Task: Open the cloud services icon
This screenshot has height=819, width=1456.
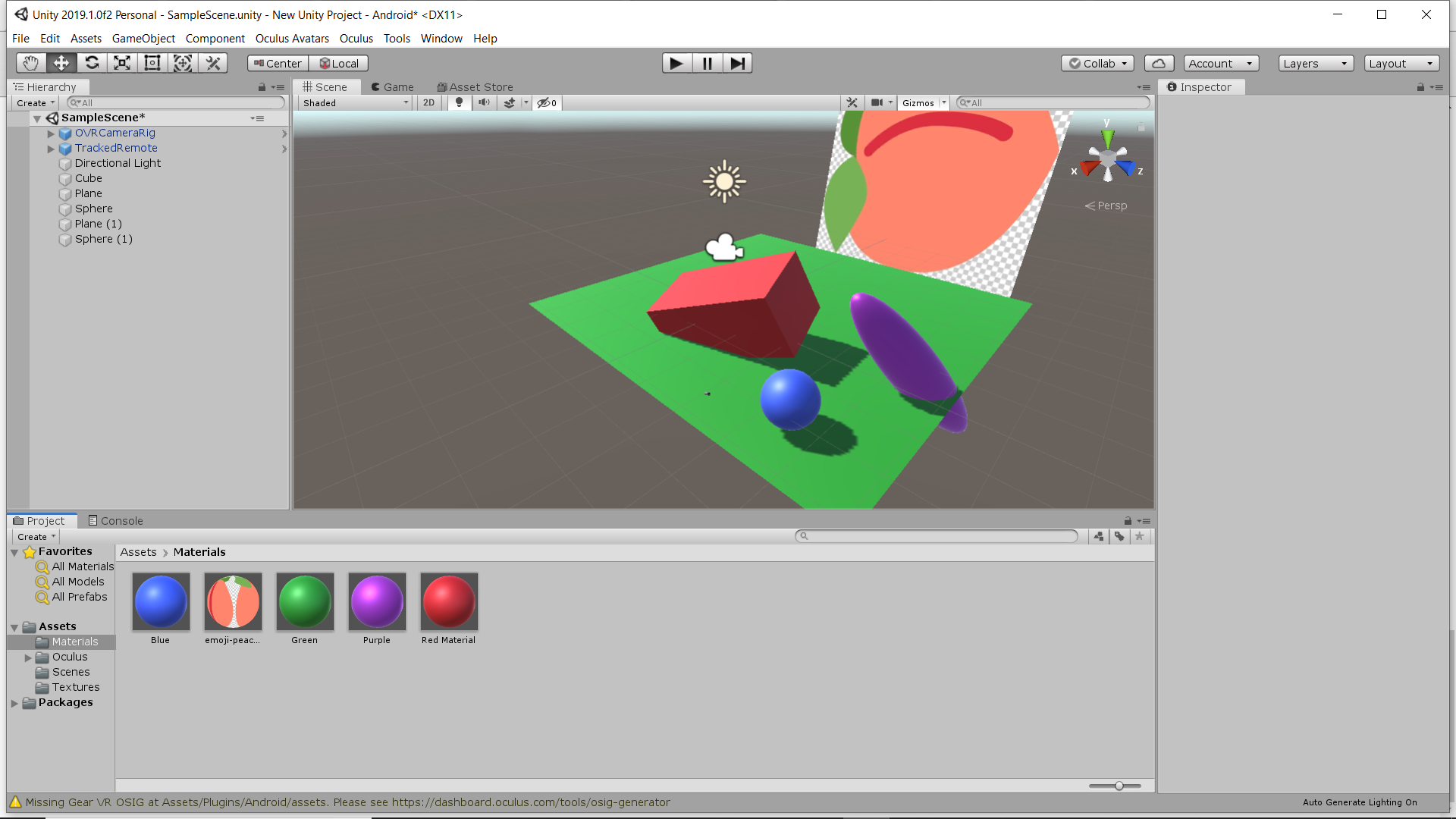Action: point(1159,64)
